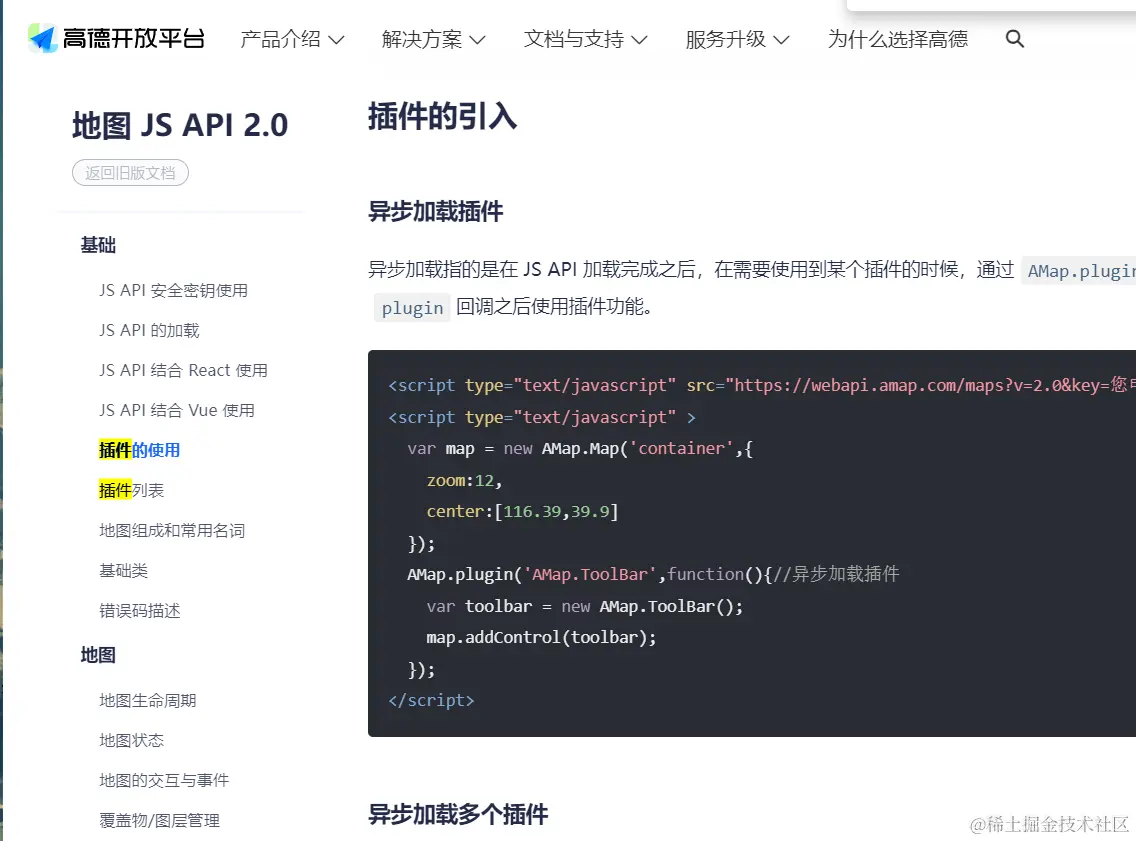Click the 高德开放平台 site title
Screen dimensions: 1136x841
tap(133, 38)
